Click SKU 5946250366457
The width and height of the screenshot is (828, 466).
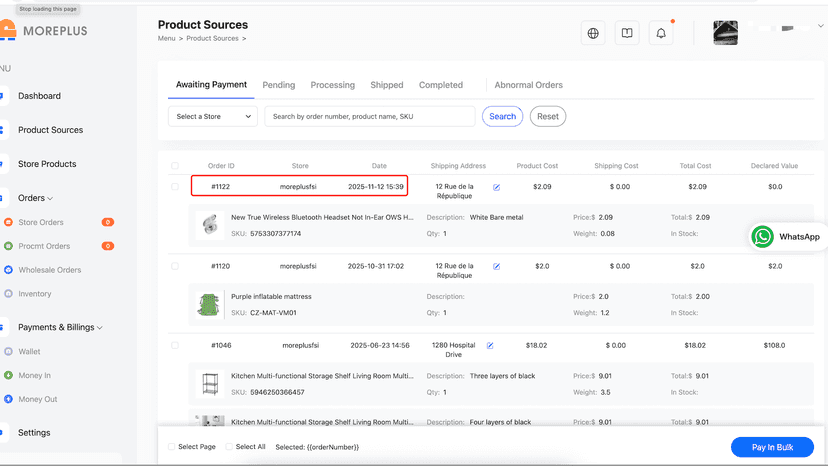277,392
